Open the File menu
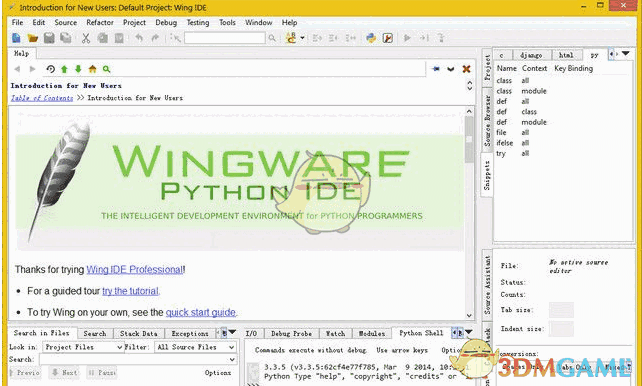This screenshot has height=386, width=642. (x=18, y=23)
